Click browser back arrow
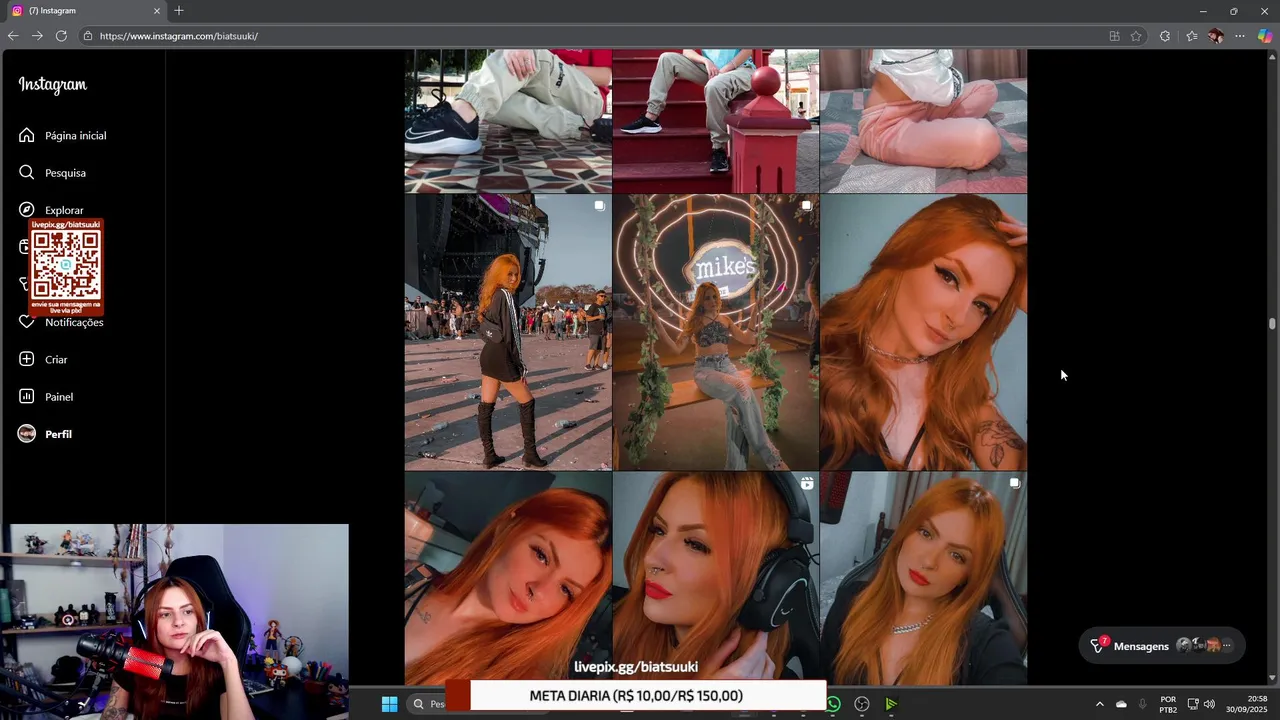 pyautogui.click(x=13, y=36)
